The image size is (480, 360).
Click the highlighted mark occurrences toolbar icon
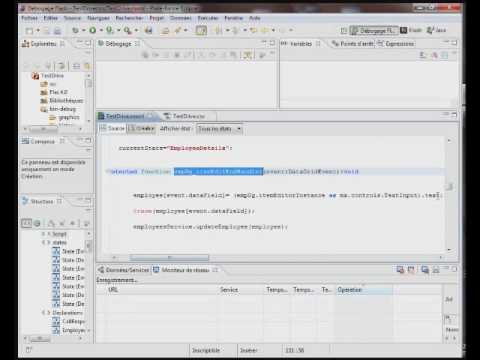point(201,30)
